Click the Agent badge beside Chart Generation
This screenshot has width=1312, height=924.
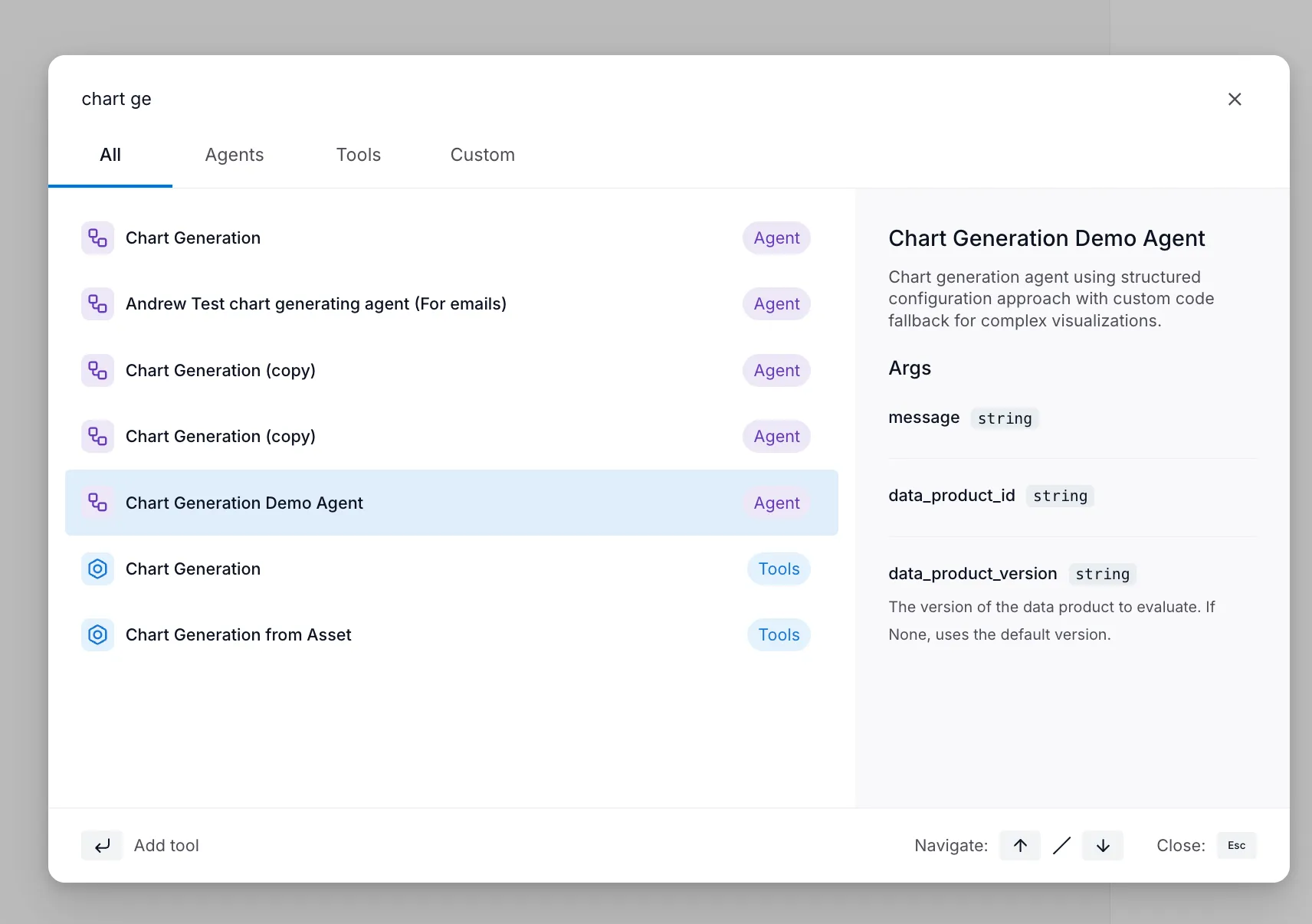click(x=776, y=238)
